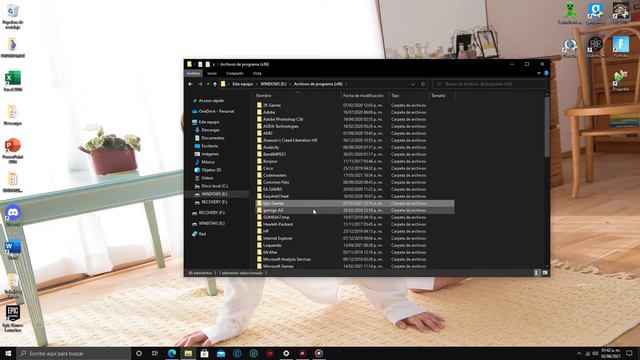
Task: Select the Recycle Bin desktop icon
Action: pyautogui.click(x=13, y=16)
